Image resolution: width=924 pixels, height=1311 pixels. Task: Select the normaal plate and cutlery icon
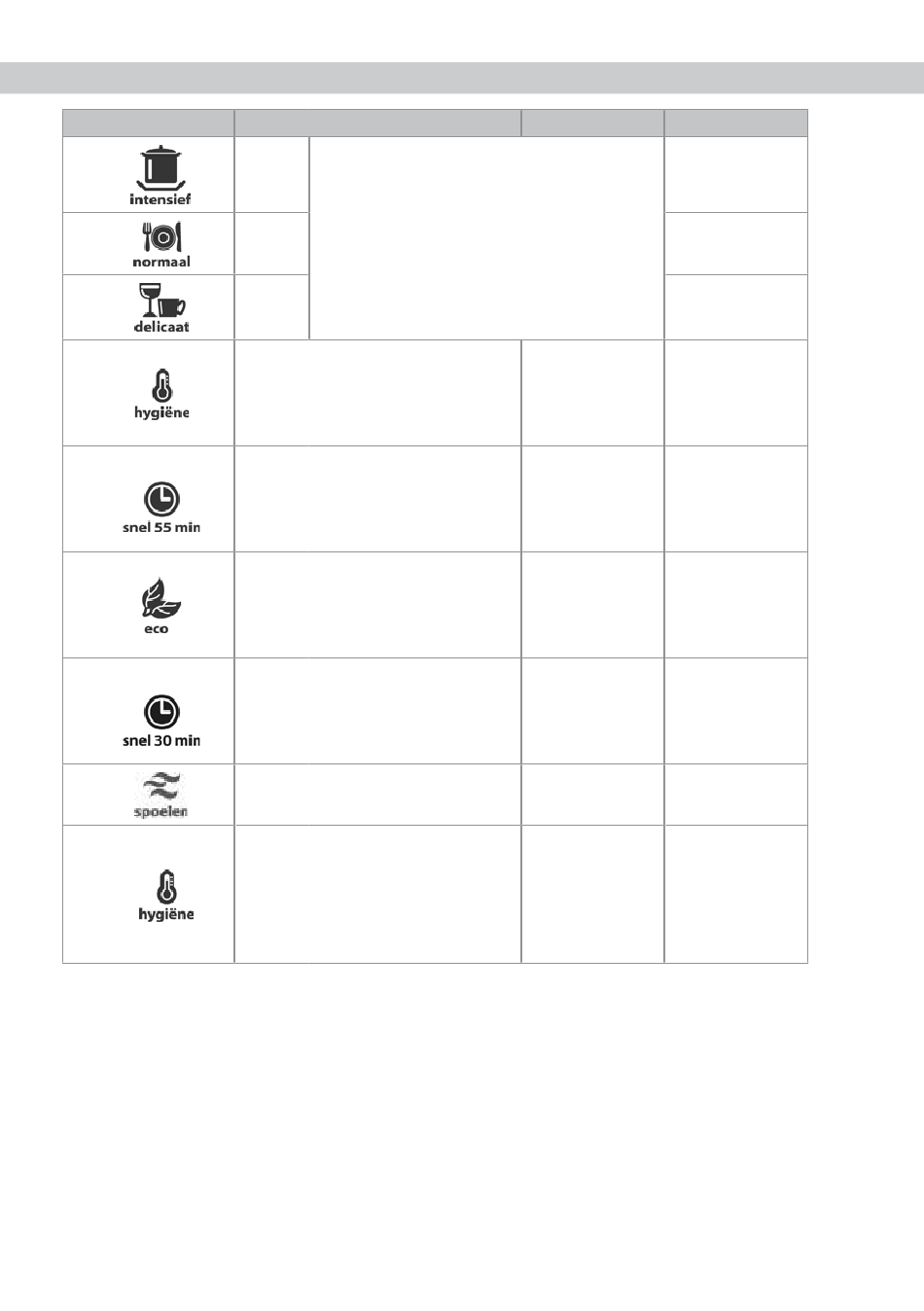click(x=161, y=237)
